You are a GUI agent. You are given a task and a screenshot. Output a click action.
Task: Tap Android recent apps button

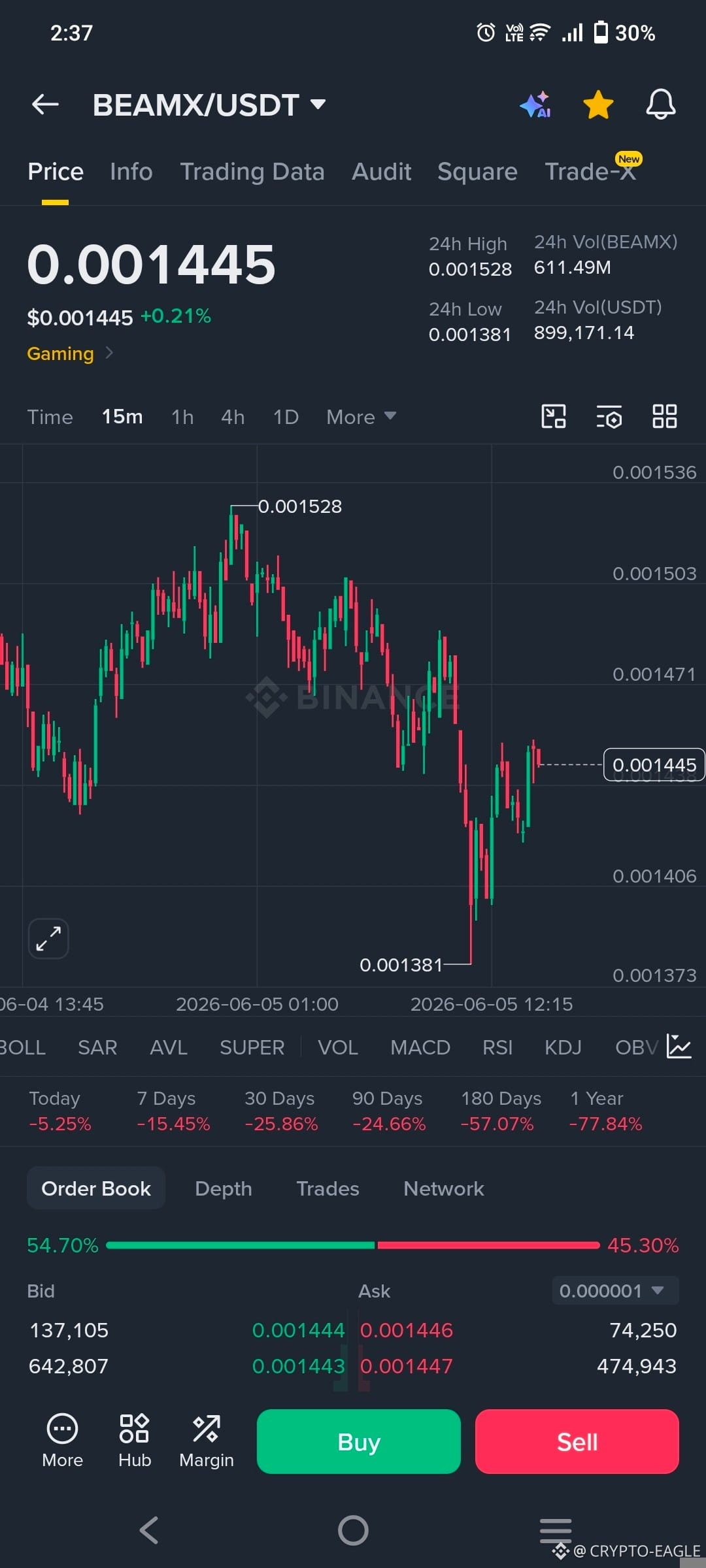[x=556, y=1530]
